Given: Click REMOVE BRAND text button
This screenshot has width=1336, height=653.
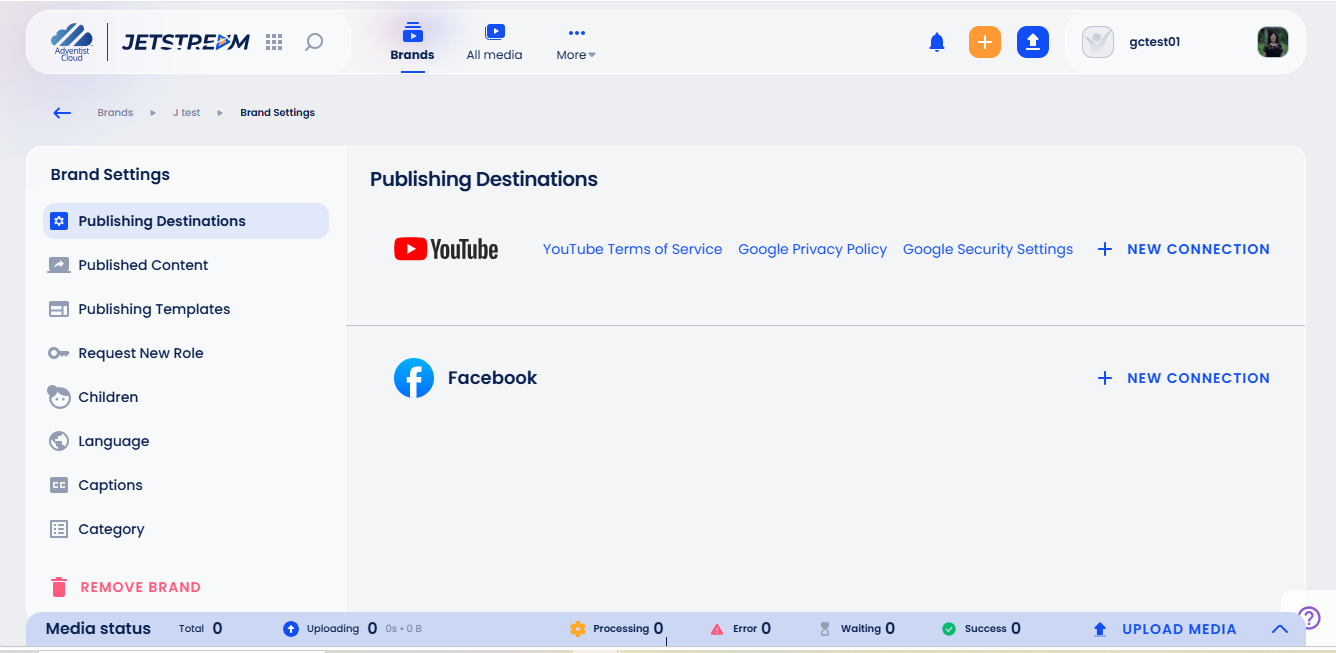Looking at the screenshot, I should (x=141, y=587).
